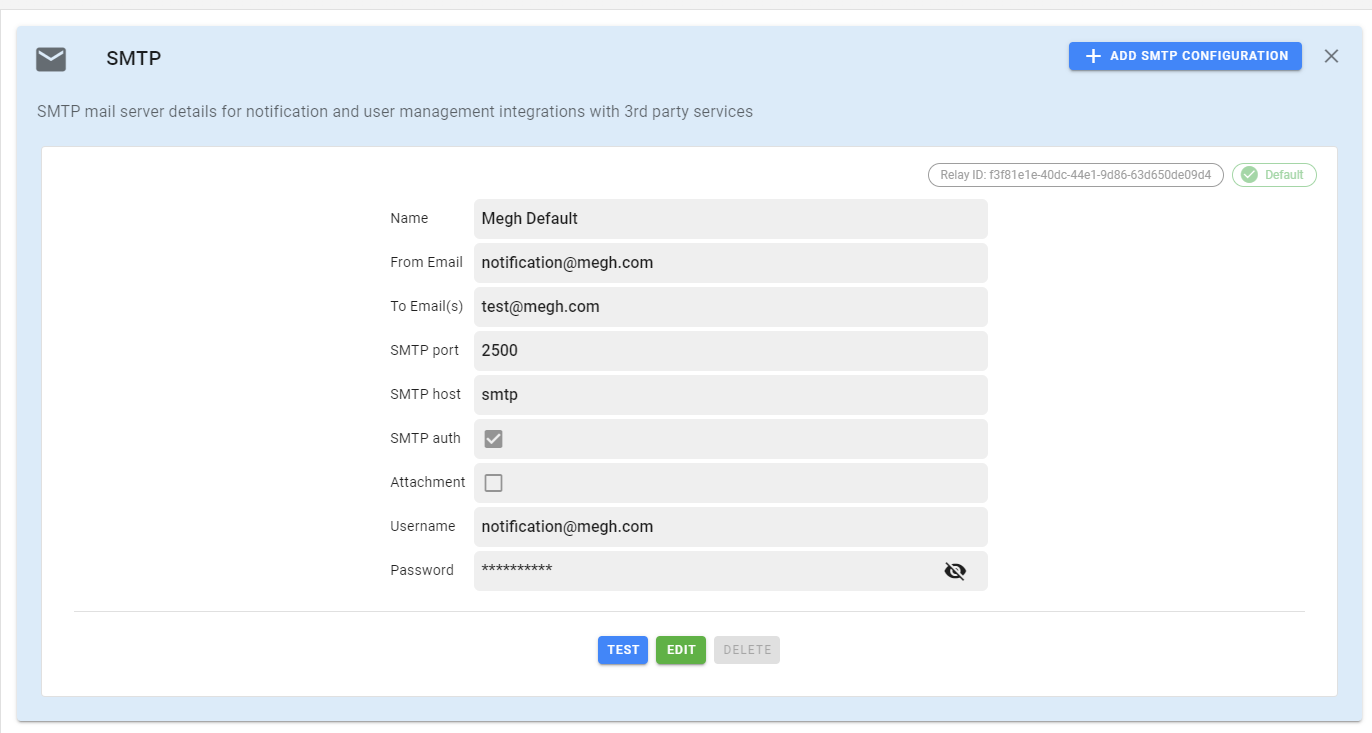Click the plus icon on Add SMTP Configuration

[1094, 56]
